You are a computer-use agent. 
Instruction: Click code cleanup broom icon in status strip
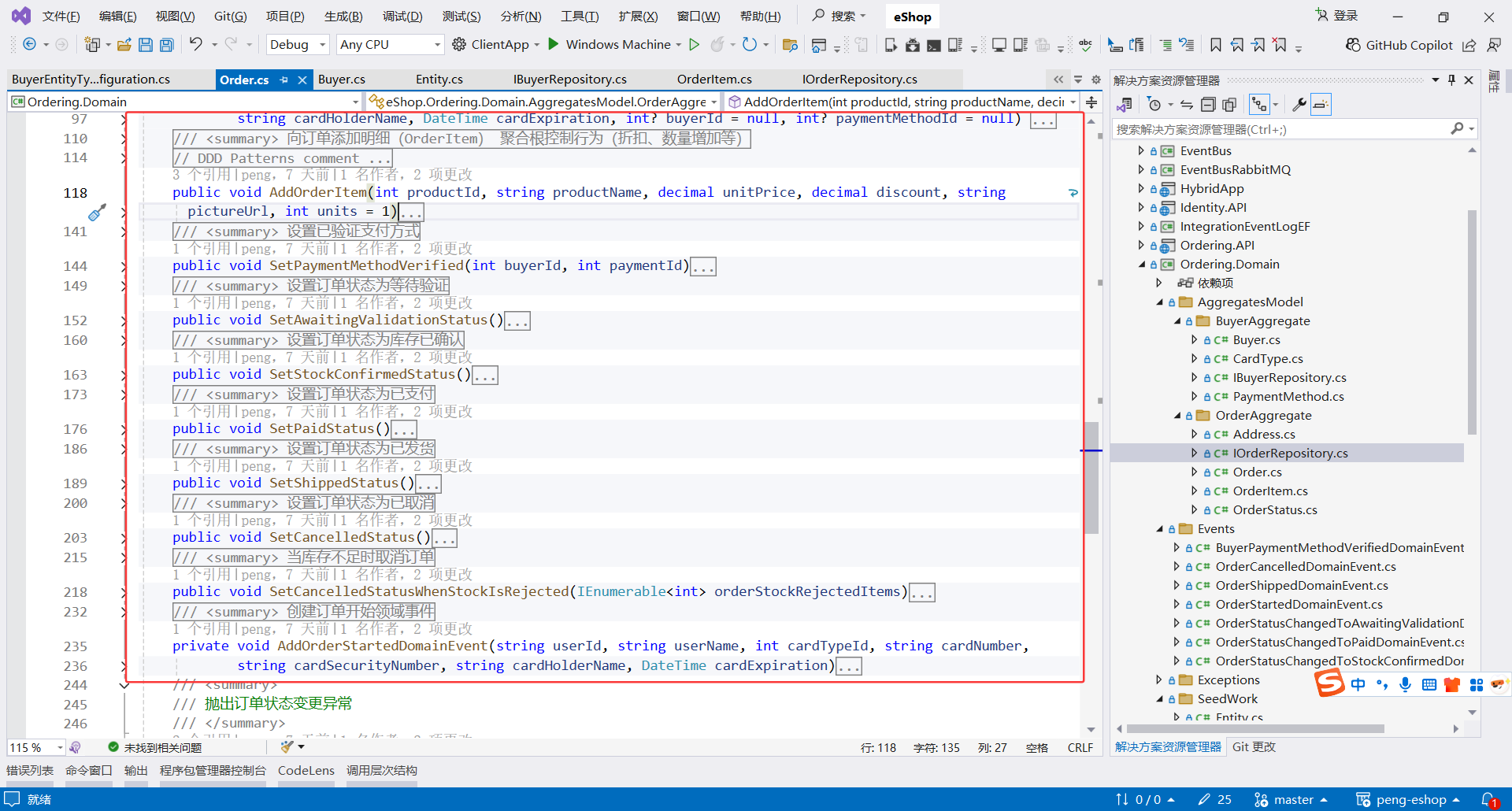click(x=287, y=746)
